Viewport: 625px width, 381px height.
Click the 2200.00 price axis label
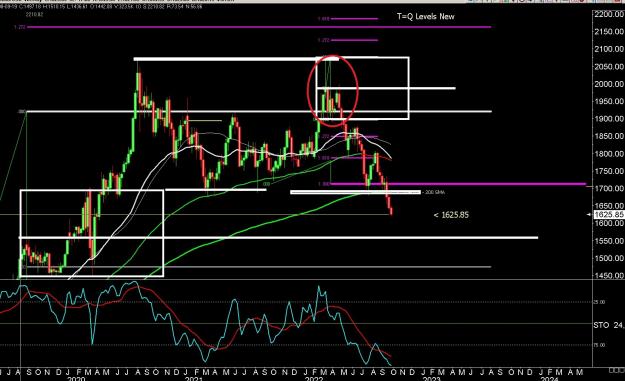coord(609,14)
